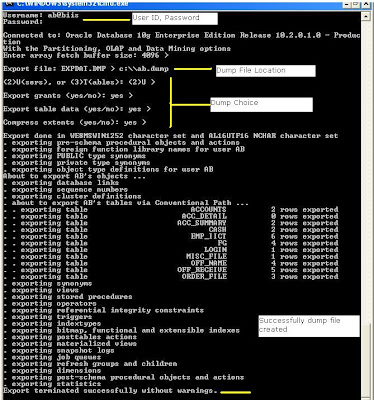This screenshot has width=374, height=400.
Task: Click the 'Export table data (yes/no)' line
Action: [77, 109]
